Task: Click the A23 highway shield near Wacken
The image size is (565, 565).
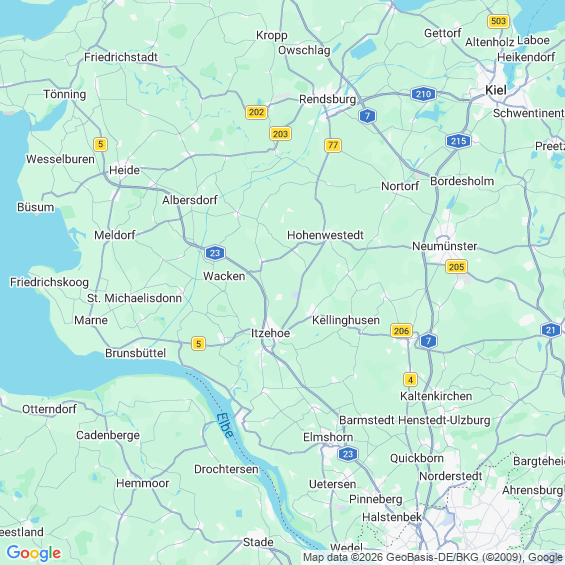Action: click(215, 253)
